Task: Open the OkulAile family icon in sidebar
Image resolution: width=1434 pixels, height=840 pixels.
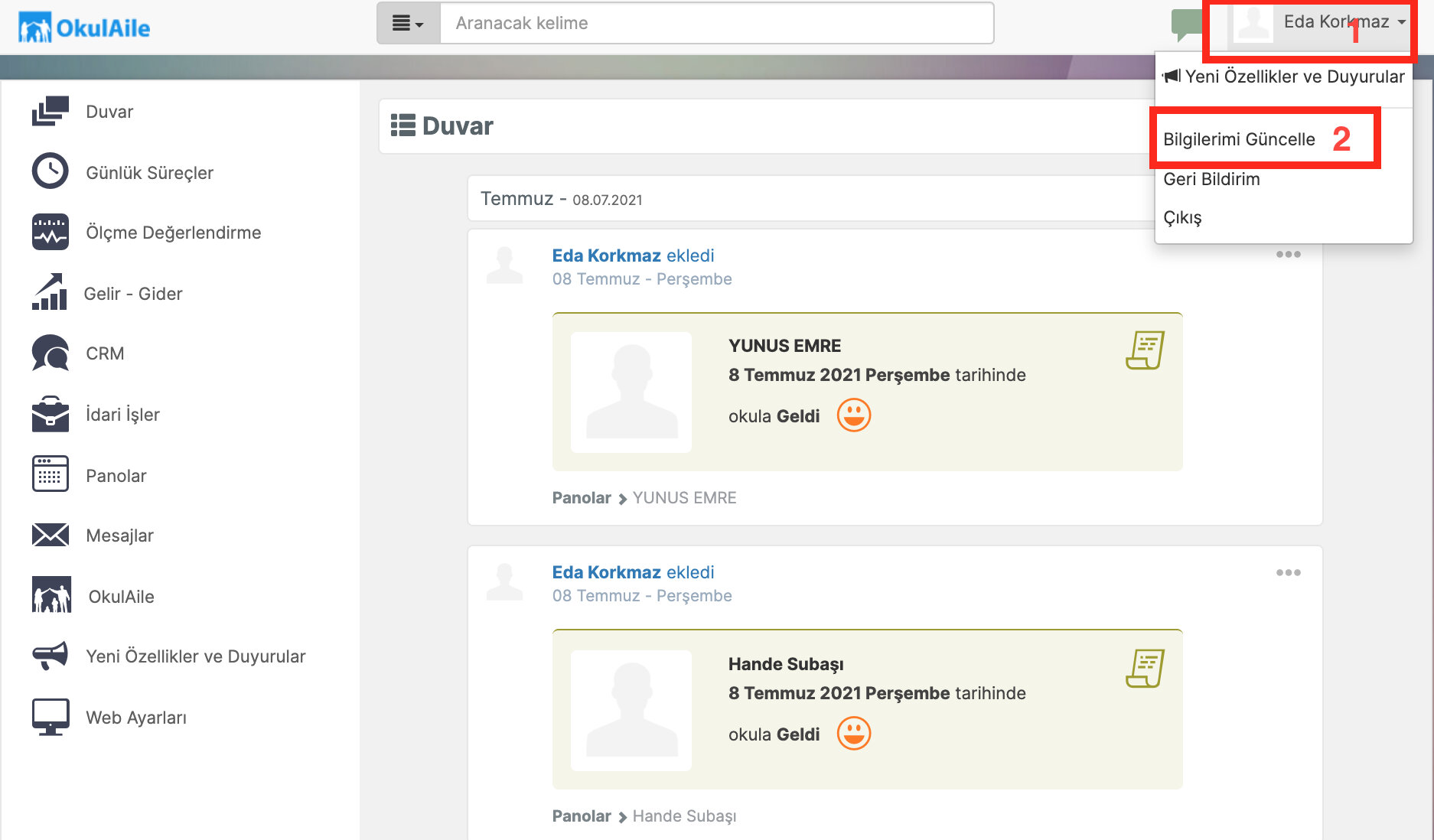Action: tap(52, 595)
